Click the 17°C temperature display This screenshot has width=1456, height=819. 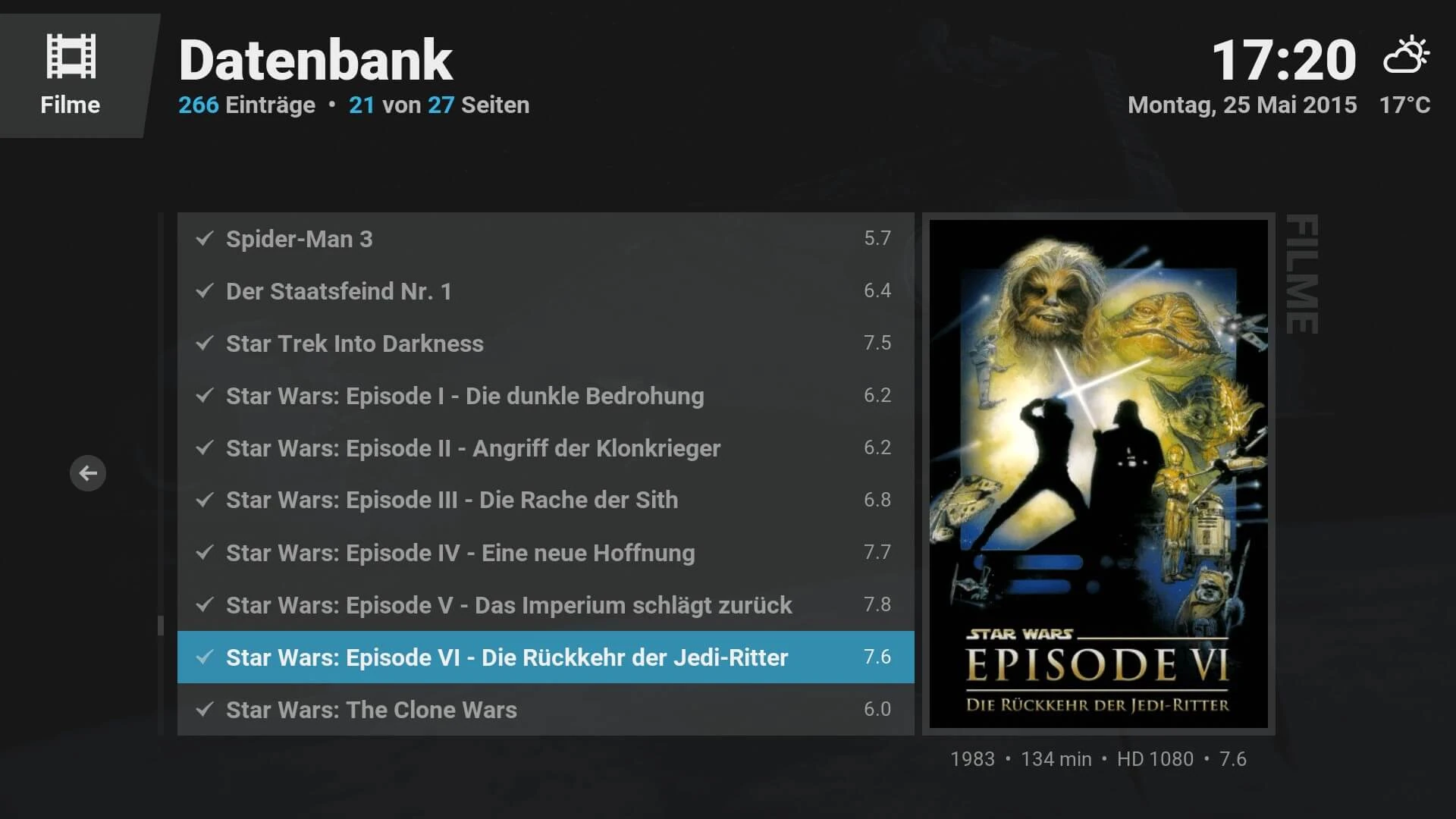coord(1404,105)
